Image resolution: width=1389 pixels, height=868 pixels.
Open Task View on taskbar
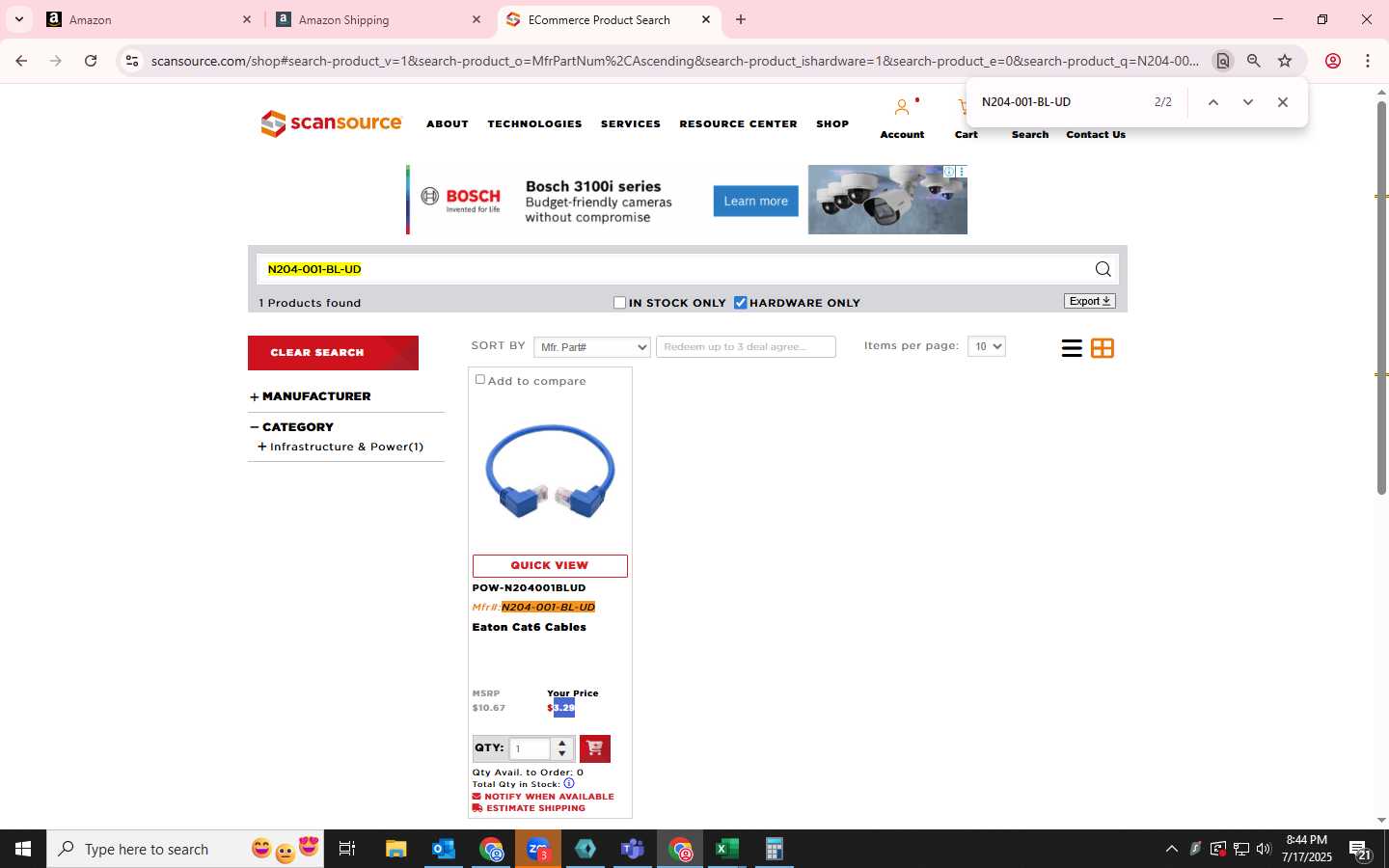[347, 849]
